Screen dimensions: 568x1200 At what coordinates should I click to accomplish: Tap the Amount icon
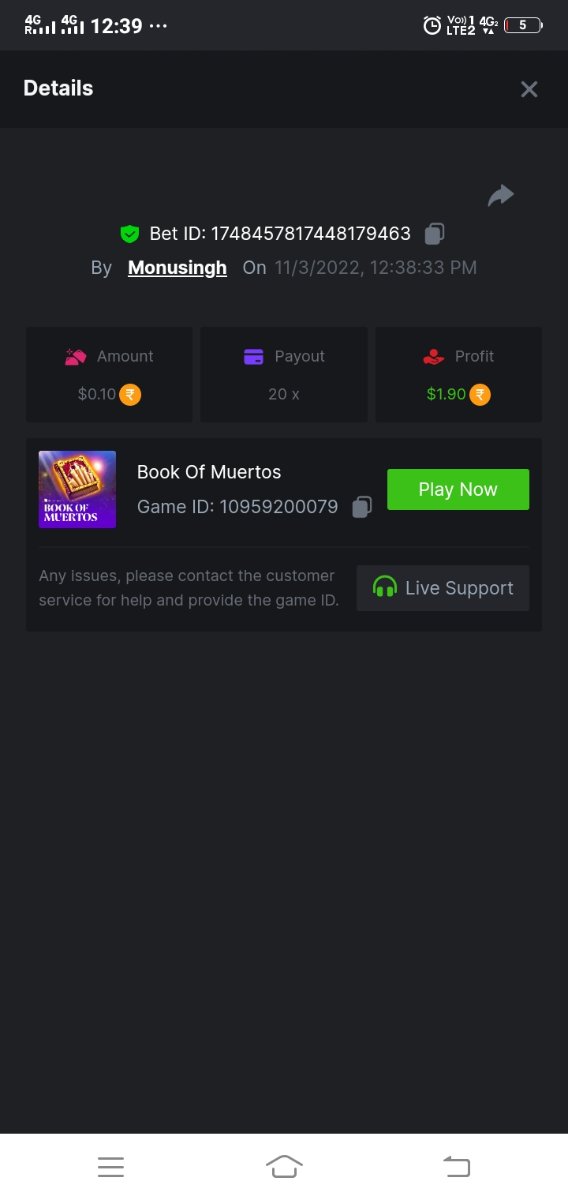[76, 356]
